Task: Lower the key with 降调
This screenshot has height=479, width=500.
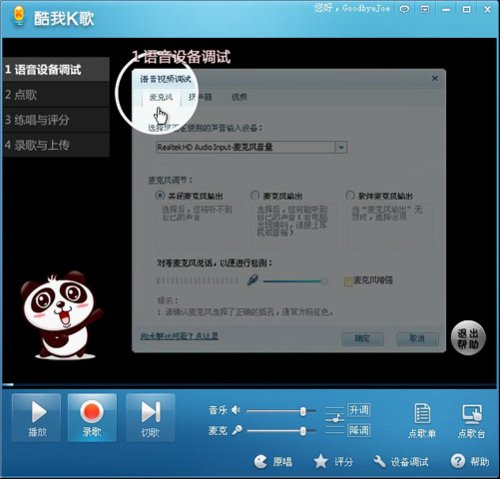Action: click(x=359, y=430)
